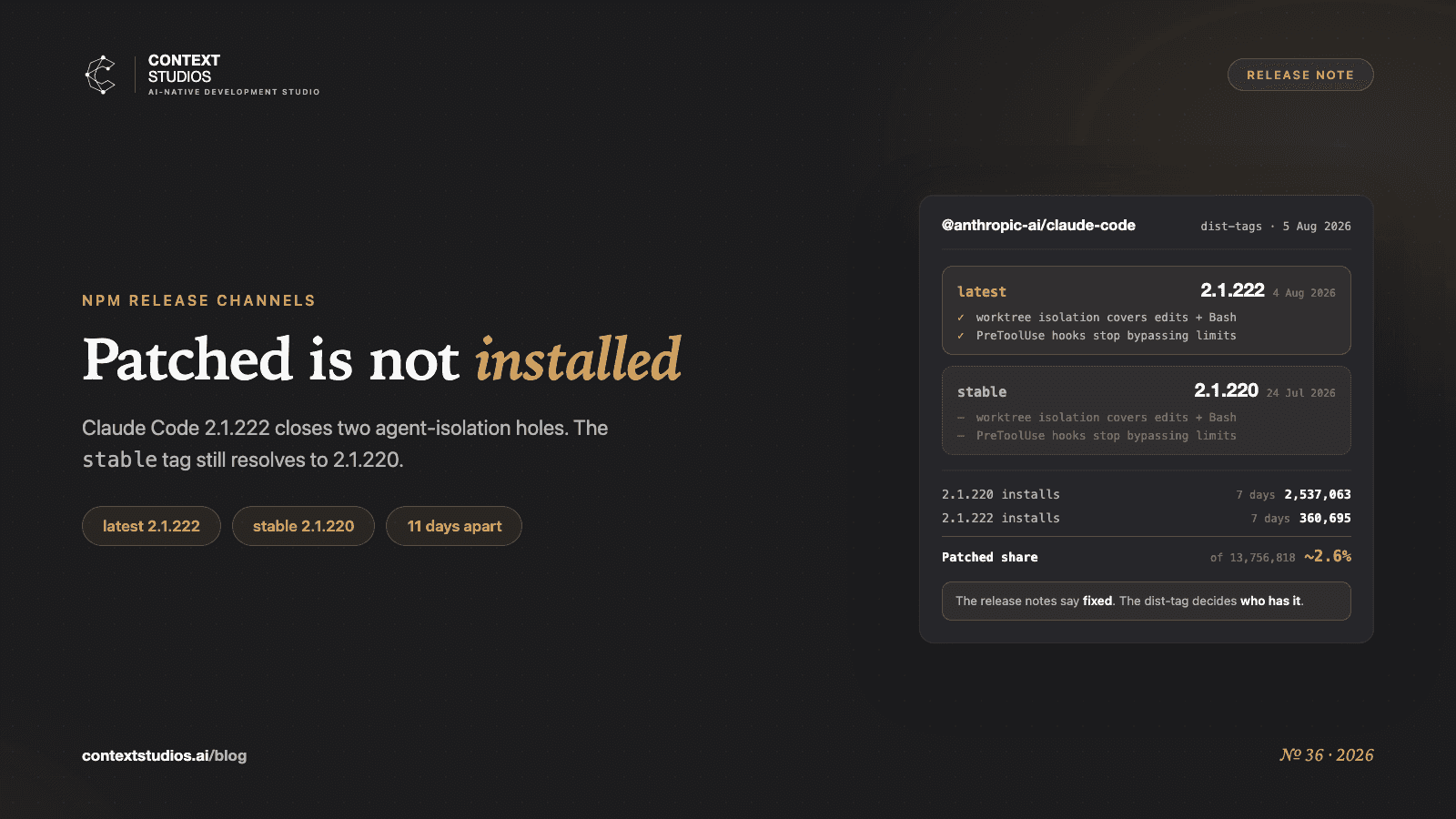The width and height of the screenshot is (1456, 819).
Task: Open the contextstudios.ai/blog link
Action: [x=164, y=755]
